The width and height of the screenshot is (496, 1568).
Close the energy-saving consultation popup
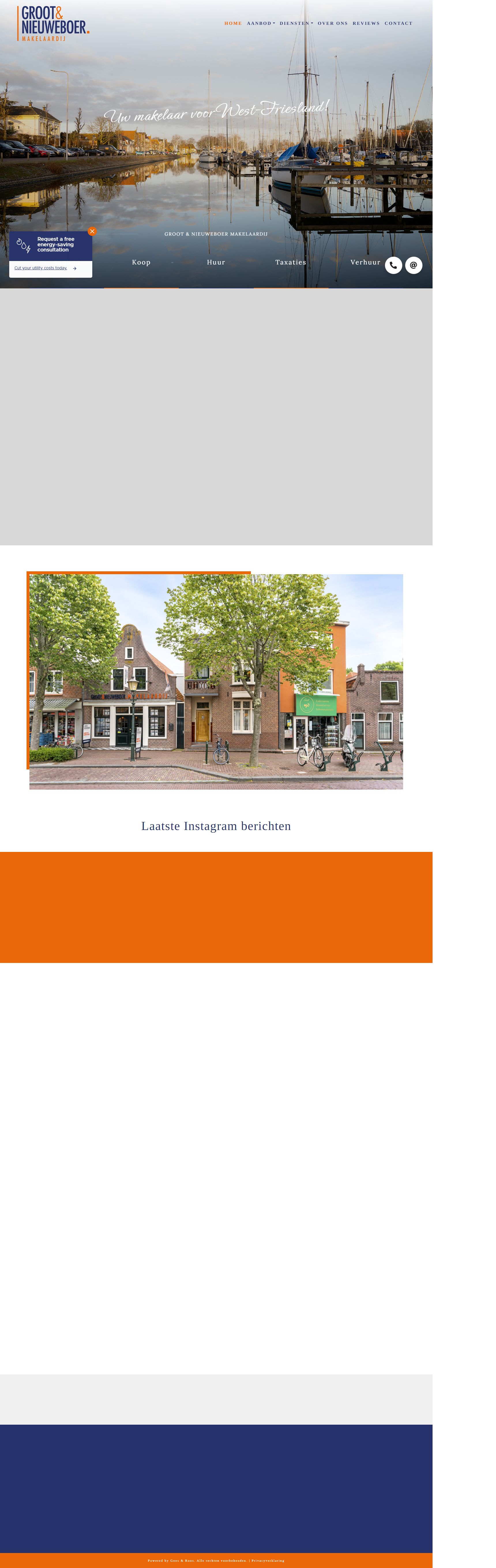[x=92, y=231]
